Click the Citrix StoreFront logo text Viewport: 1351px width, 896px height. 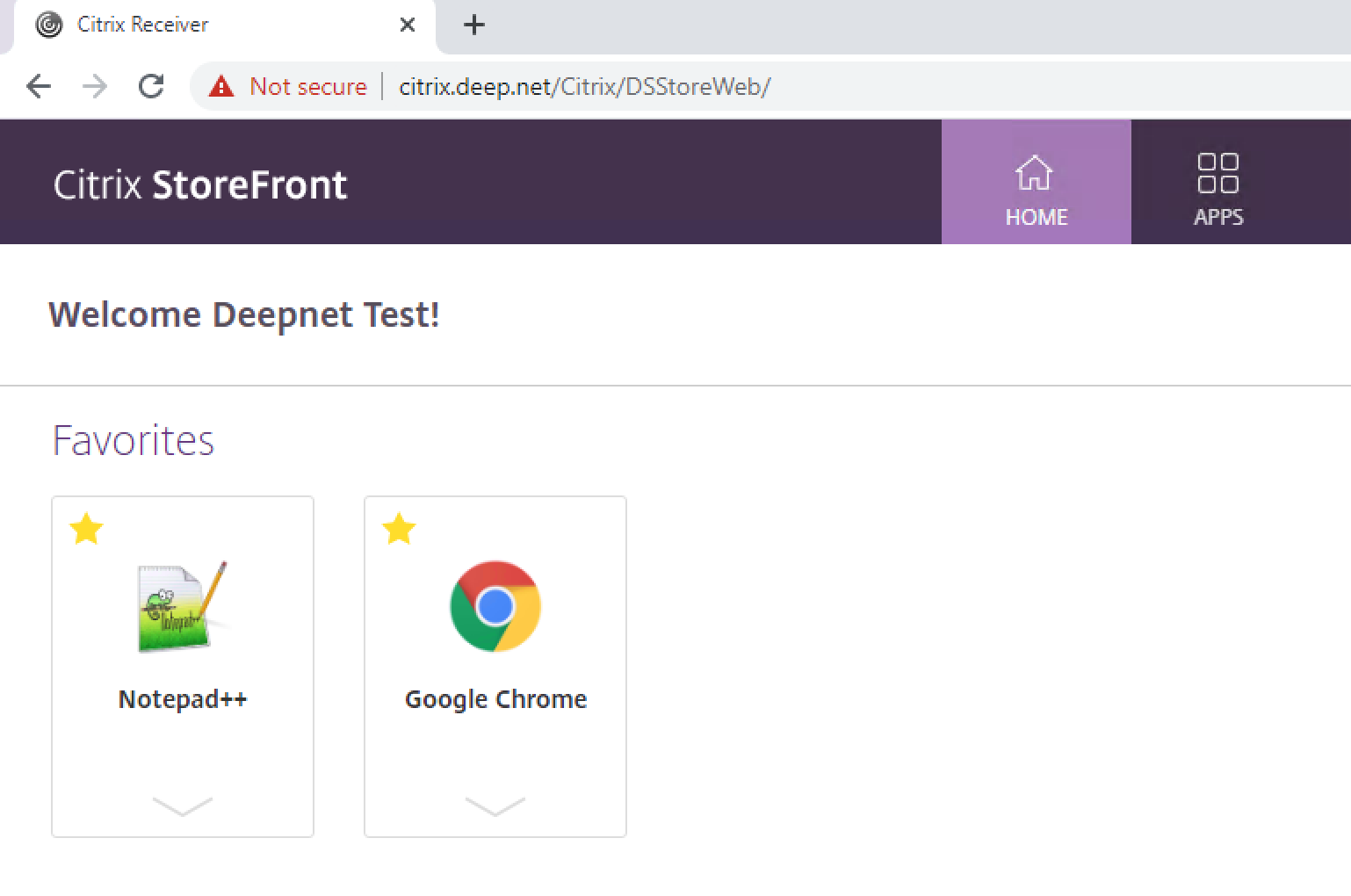tap(200, 184)
